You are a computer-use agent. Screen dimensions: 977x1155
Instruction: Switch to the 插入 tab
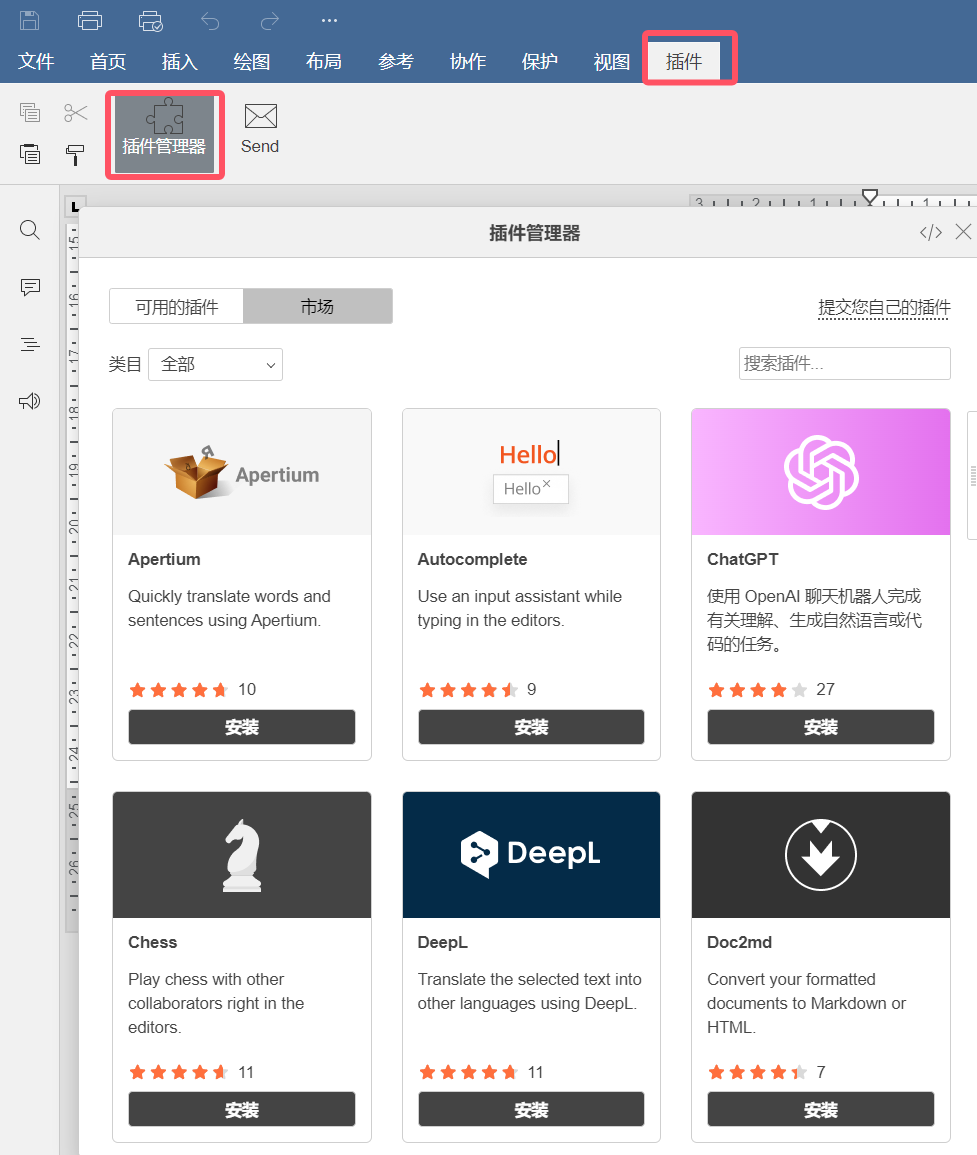(180, 62)
